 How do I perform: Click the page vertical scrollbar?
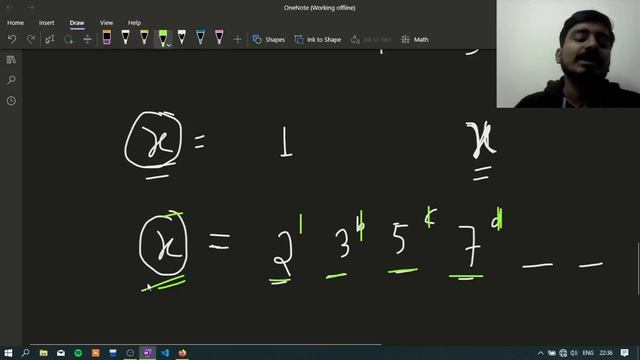click(x=638, y=269)
